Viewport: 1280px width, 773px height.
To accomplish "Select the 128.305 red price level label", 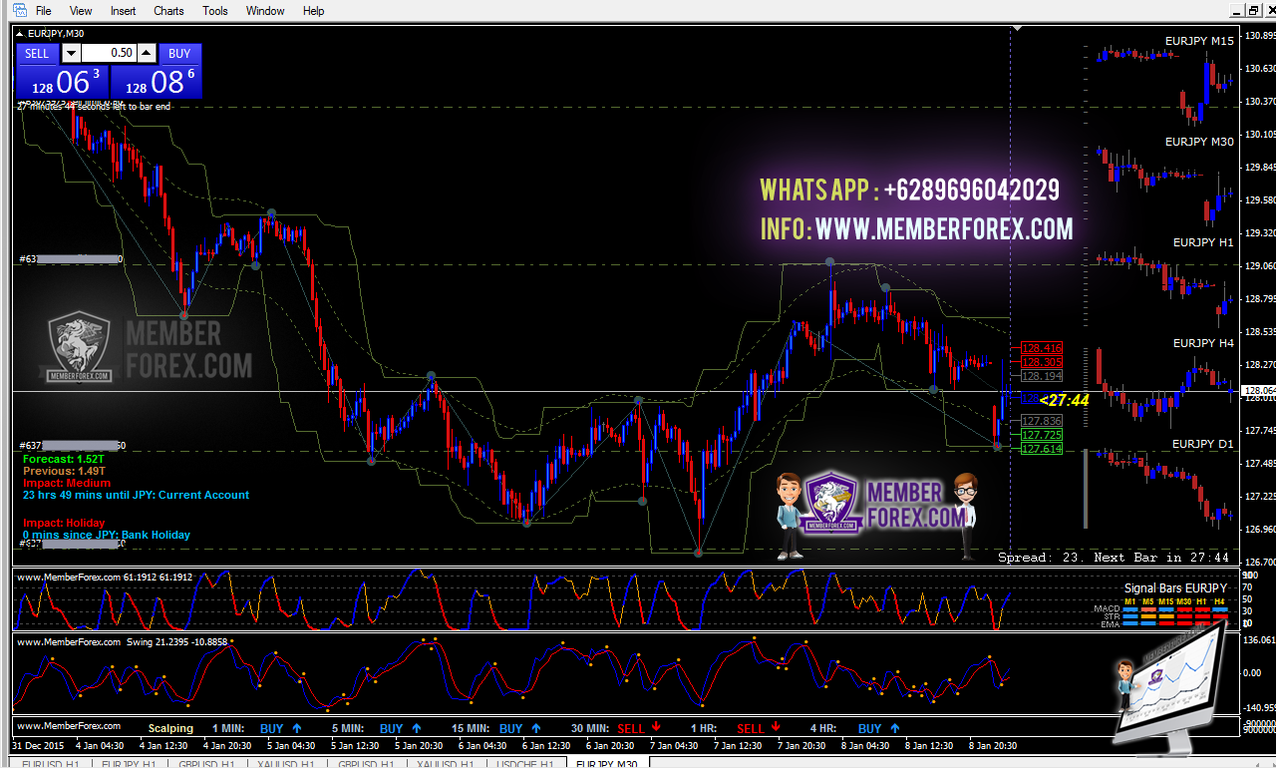I will 1042,362.
